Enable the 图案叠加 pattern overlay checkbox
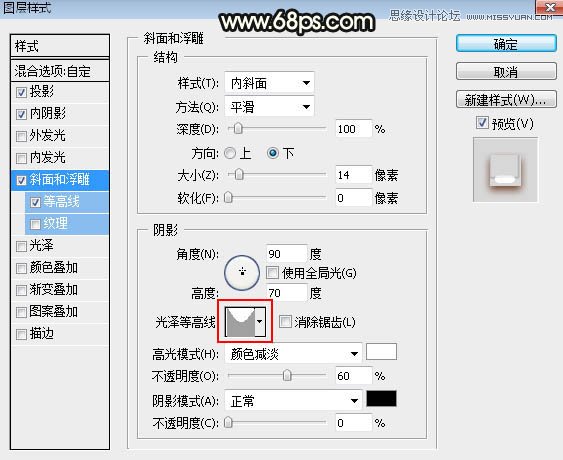 (21, 312)
